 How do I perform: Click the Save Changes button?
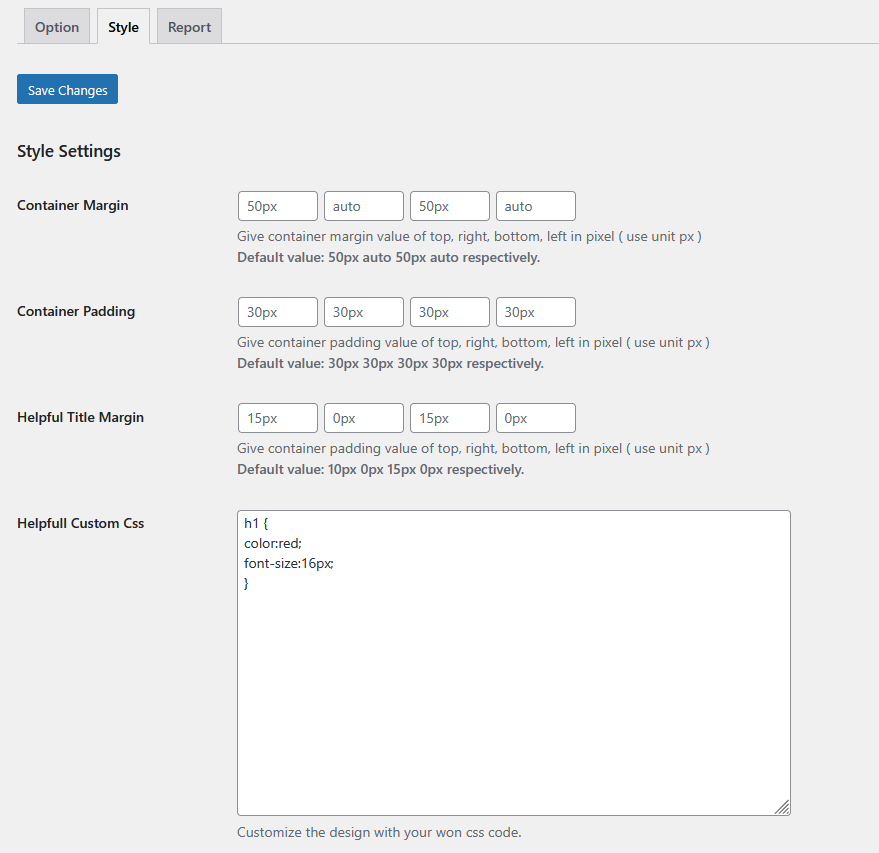click(x=68, y=90)
